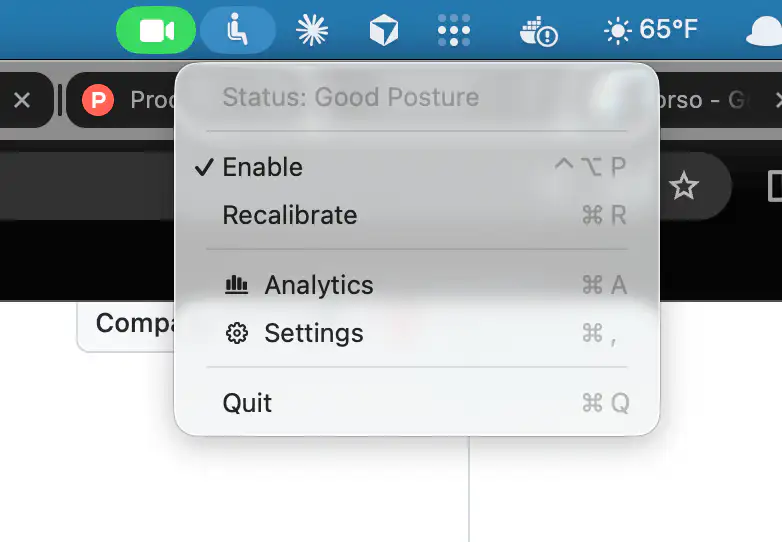This screenshot has height=542, width=782.
Task: Open the starburst menu bar app
Action: pos(312,31)
